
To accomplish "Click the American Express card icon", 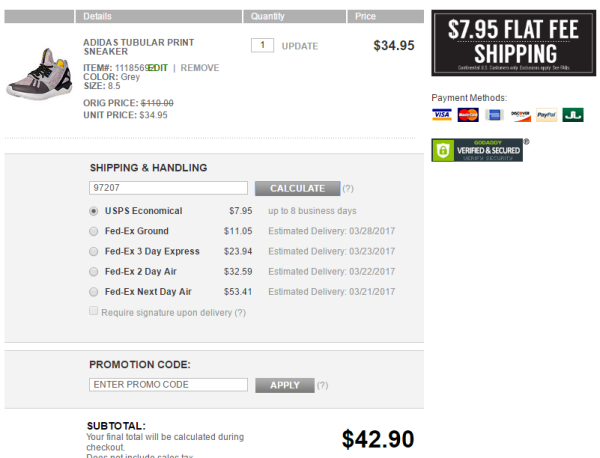I will click(x=494, y=115).
